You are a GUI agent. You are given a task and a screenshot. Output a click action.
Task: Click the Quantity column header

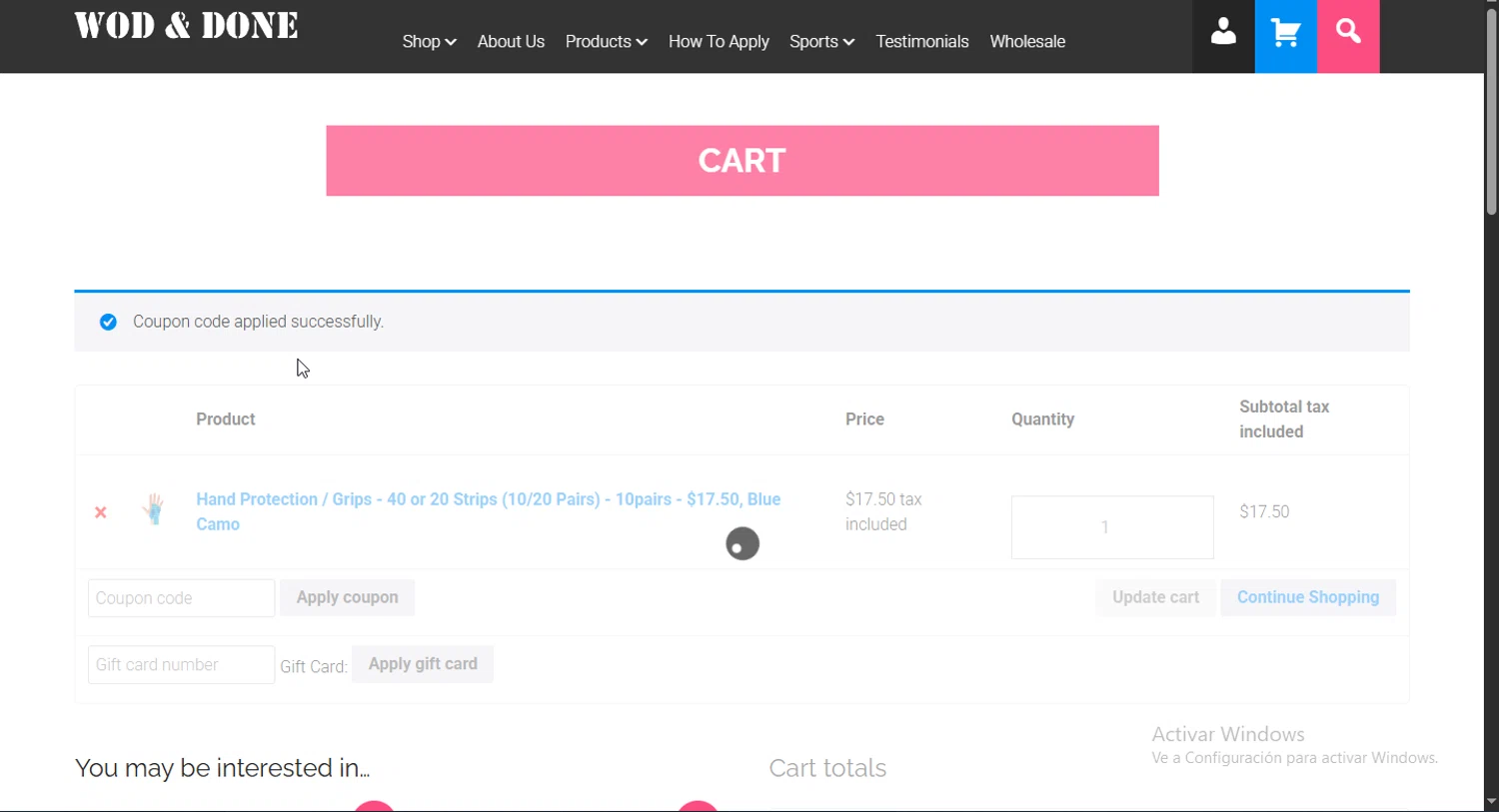tap(1042, 419)
